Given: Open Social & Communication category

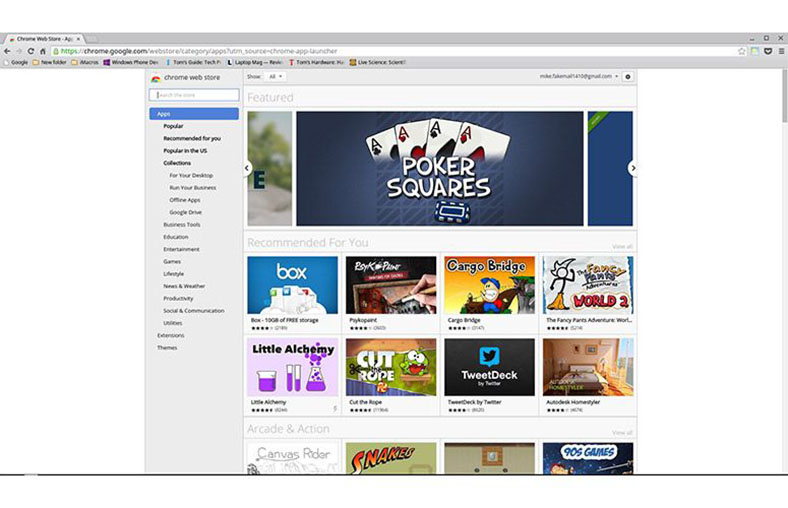Looking at the screenshot, I should [x=193, y=311].
